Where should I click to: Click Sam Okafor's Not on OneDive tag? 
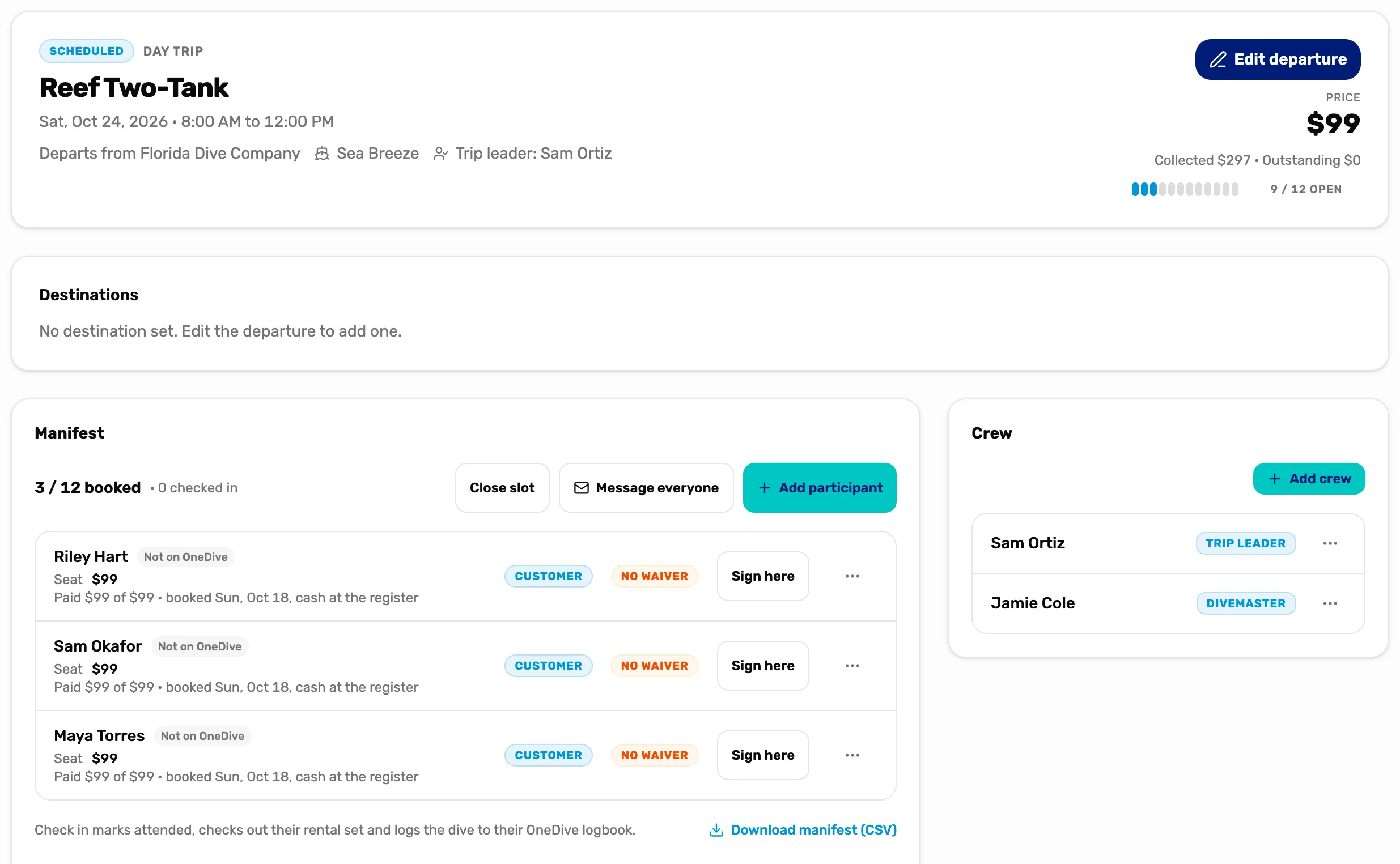point(200,647)
